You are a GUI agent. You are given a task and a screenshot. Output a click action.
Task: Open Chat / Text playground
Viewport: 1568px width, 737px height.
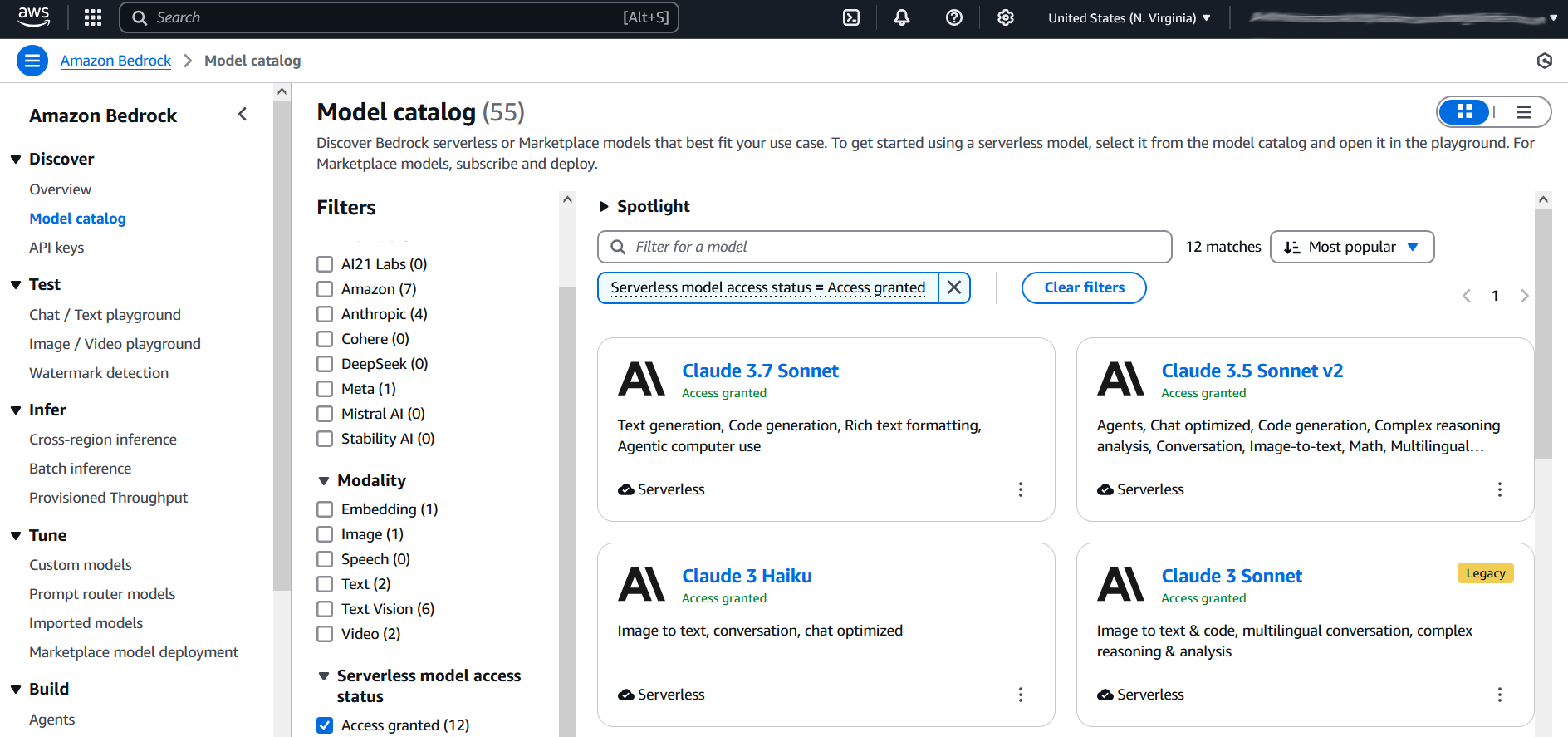tap(105, 315)
